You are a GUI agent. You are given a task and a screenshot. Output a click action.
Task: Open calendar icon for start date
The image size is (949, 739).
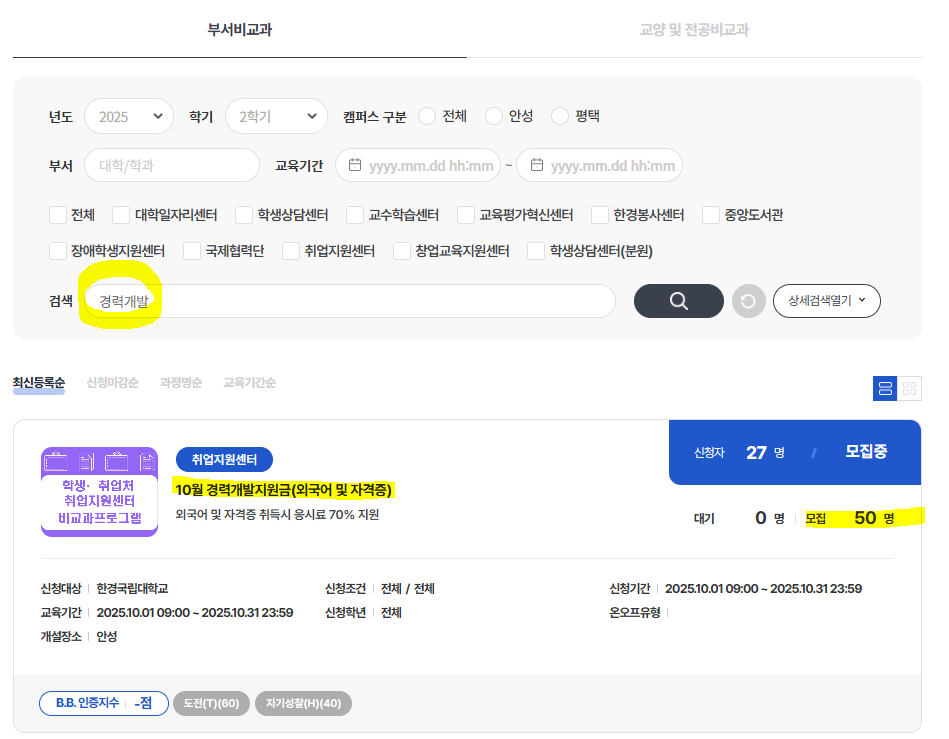[x=355, y=165]
